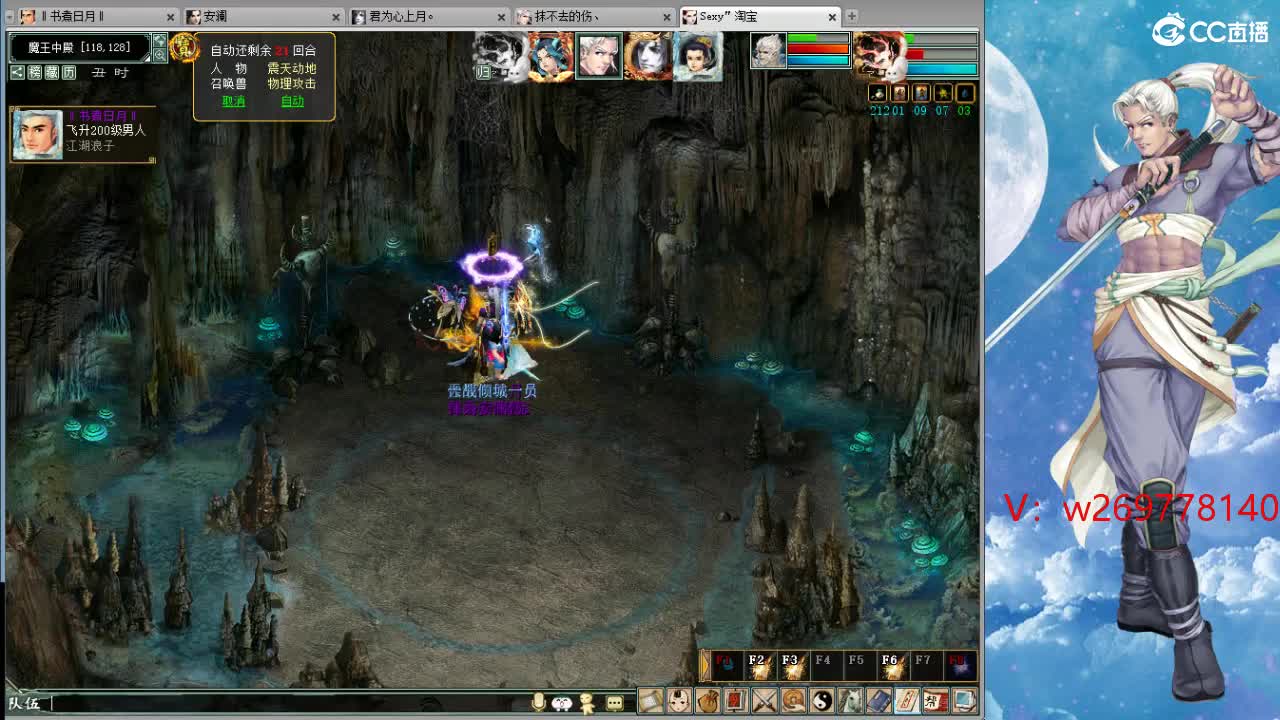Select teammate portrait of 书斋日月
Viewport: 1280px width, 720px height.
pyautogui.click(x=37, y=134)
